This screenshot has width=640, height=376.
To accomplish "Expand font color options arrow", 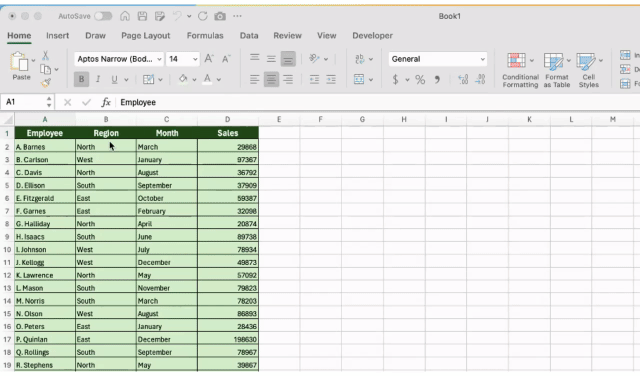I will pyautogui.click(x=219, y=80).
